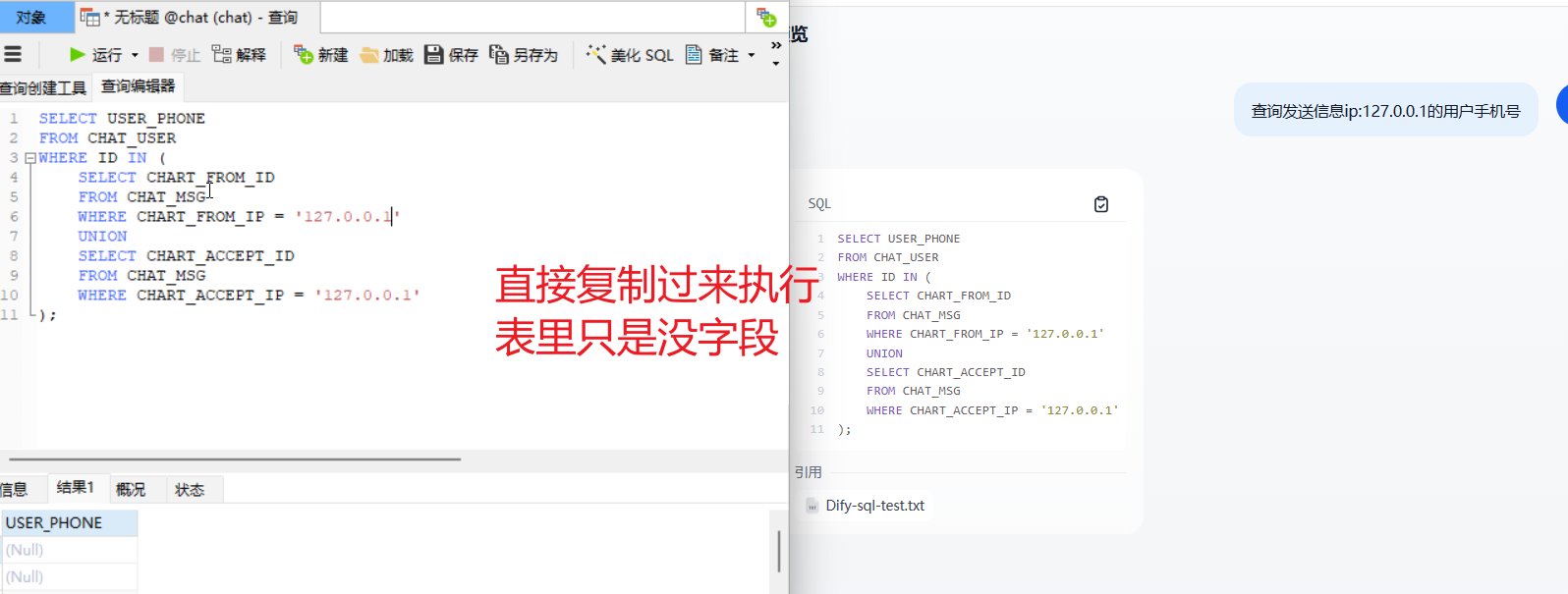Click the 停止 button

coord(175,55)
